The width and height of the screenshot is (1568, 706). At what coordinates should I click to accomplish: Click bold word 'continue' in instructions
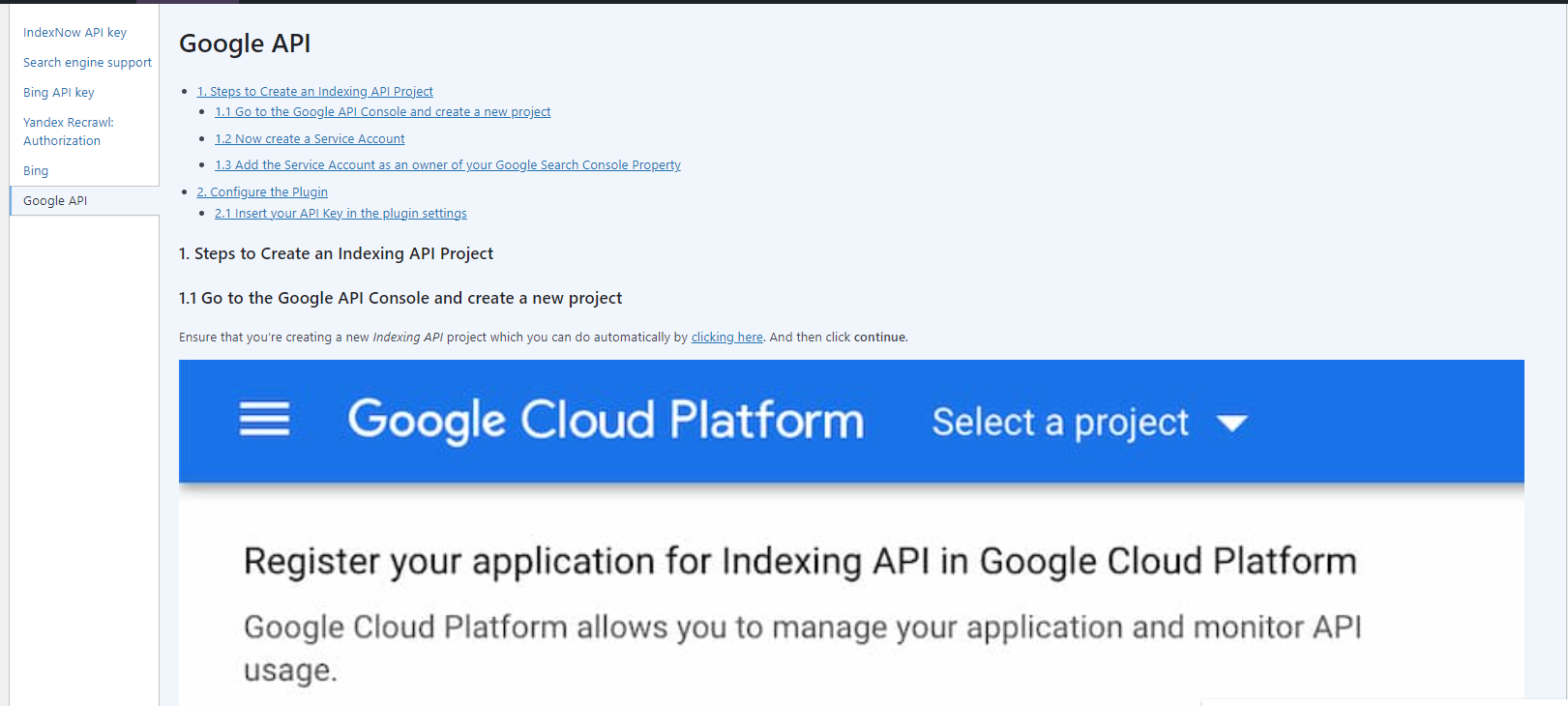click(x=879, y=338)
